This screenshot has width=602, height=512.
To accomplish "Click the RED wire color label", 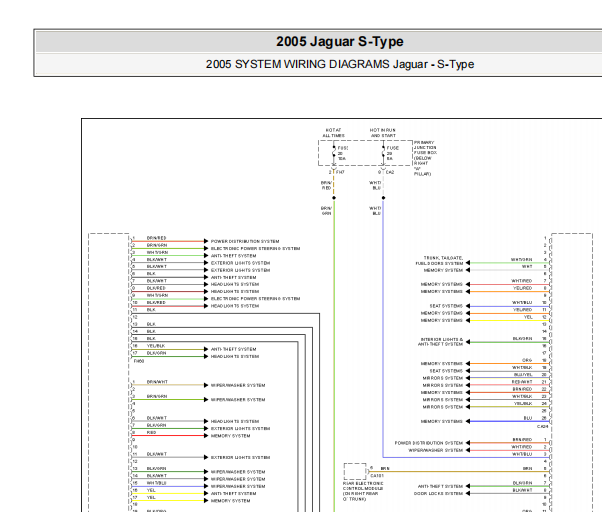I will coord(151,433).
